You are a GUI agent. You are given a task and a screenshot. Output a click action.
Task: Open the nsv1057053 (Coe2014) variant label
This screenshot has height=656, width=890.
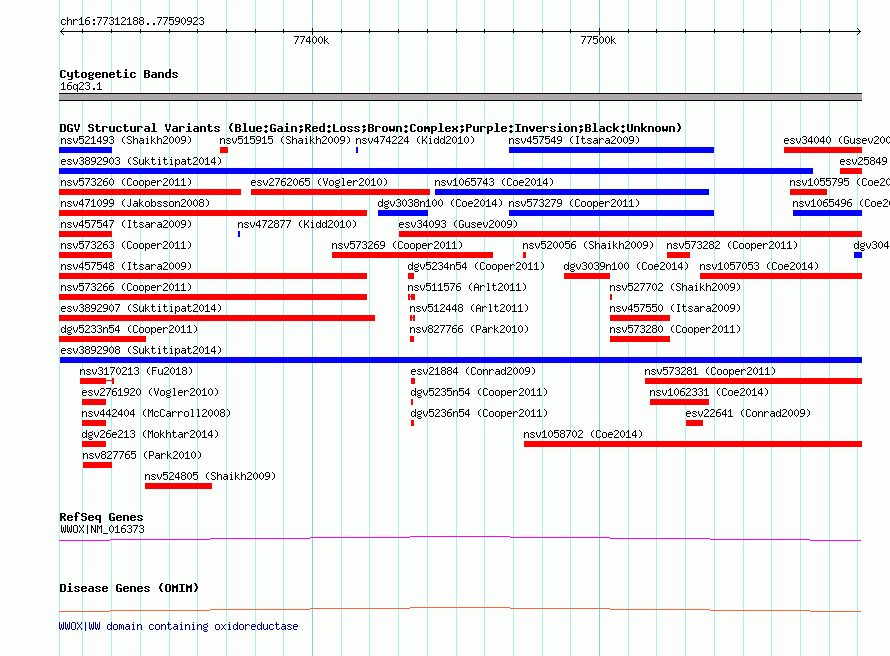coord(759,266)
